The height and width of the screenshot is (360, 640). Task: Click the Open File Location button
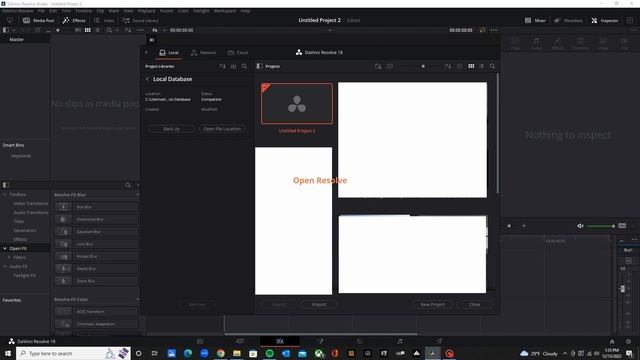pos(222,129)
